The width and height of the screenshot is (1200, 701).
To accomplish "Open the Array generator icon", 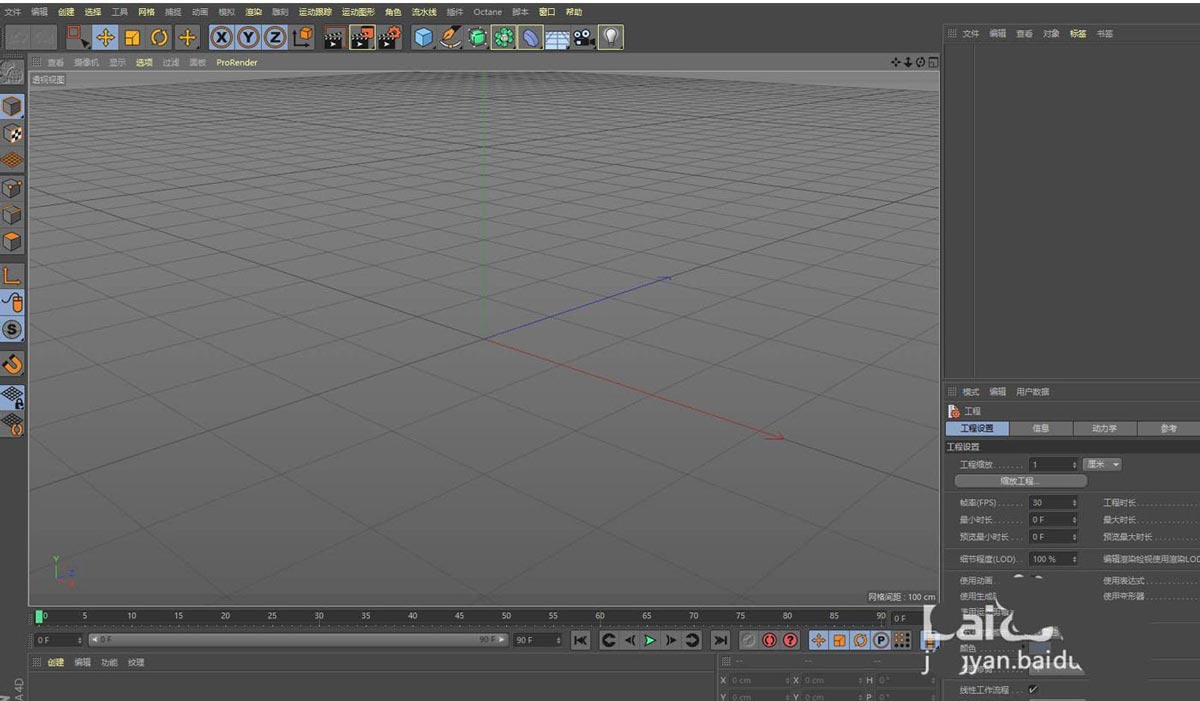I will pos(504,38).
